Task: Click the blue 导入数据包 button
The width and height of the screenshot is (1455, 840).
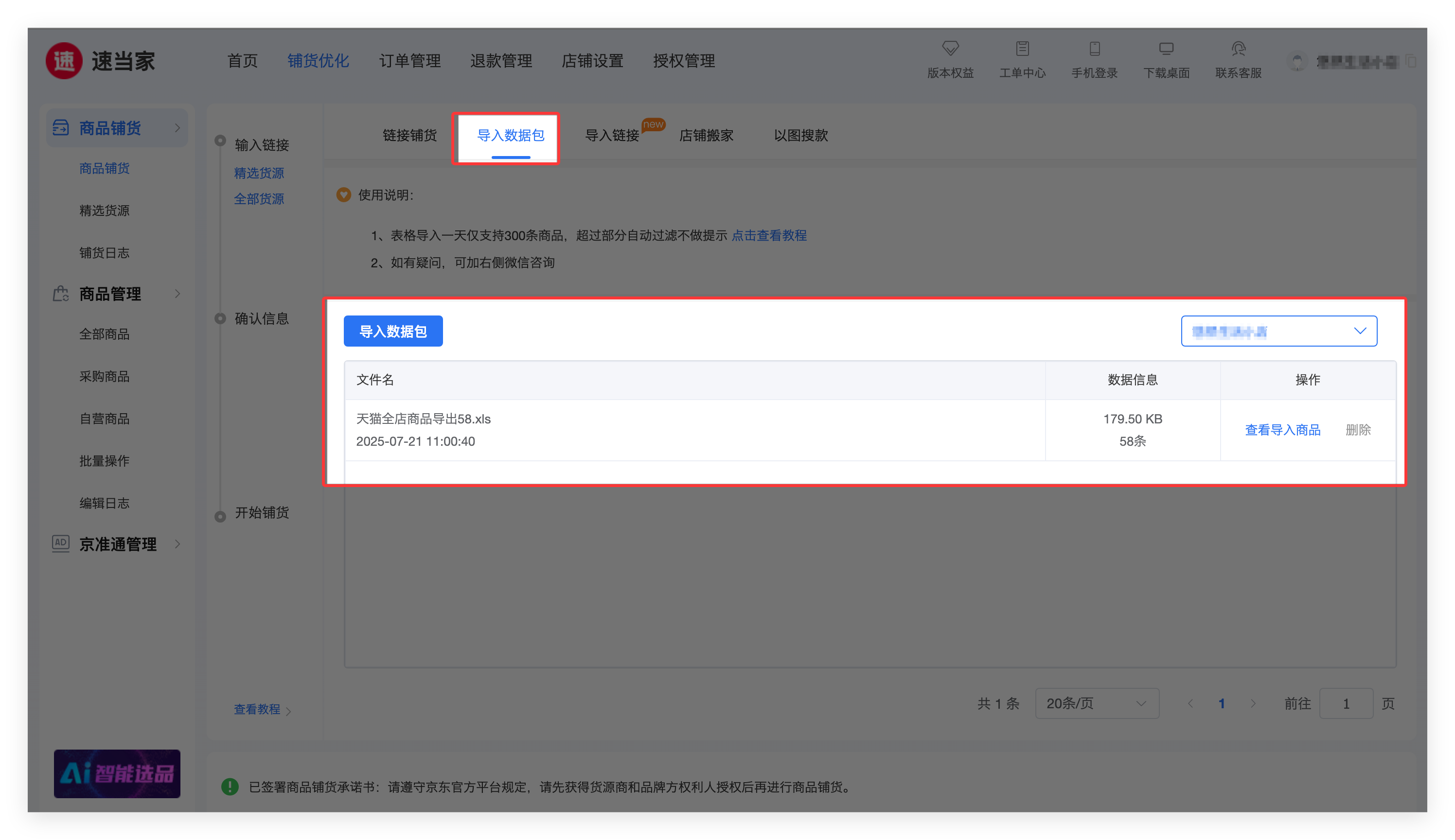Action: pyautogui.click(x=393, y=331)
